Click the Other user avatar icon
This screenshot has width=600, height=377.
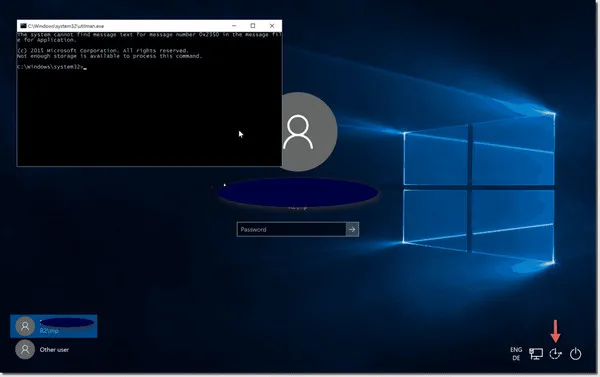pos(25,349)
